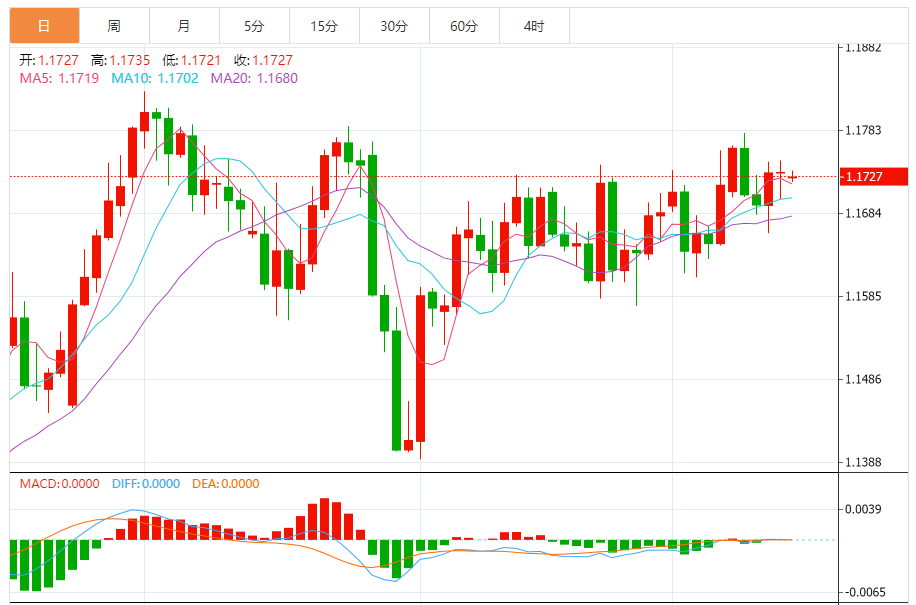Click the MA10: 1.1702 indicator label

155,78
